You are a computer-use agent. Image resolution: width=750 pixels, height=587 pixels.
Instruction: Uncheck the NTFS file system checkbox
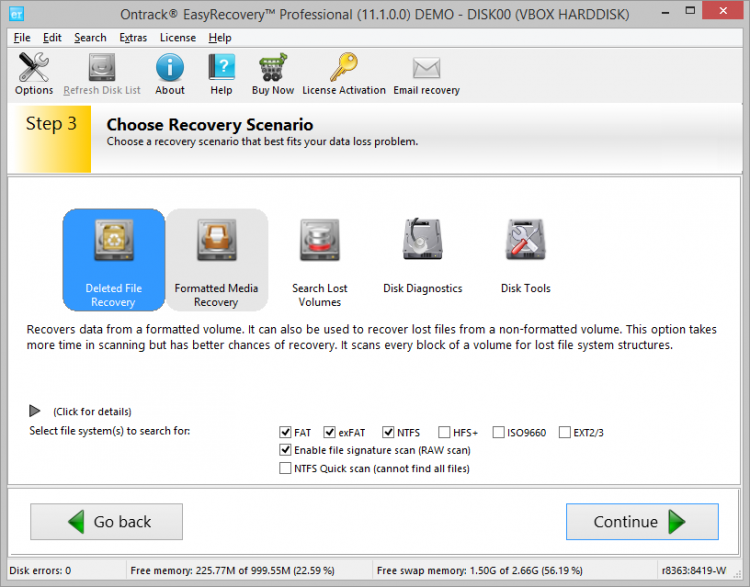[388, 432]
